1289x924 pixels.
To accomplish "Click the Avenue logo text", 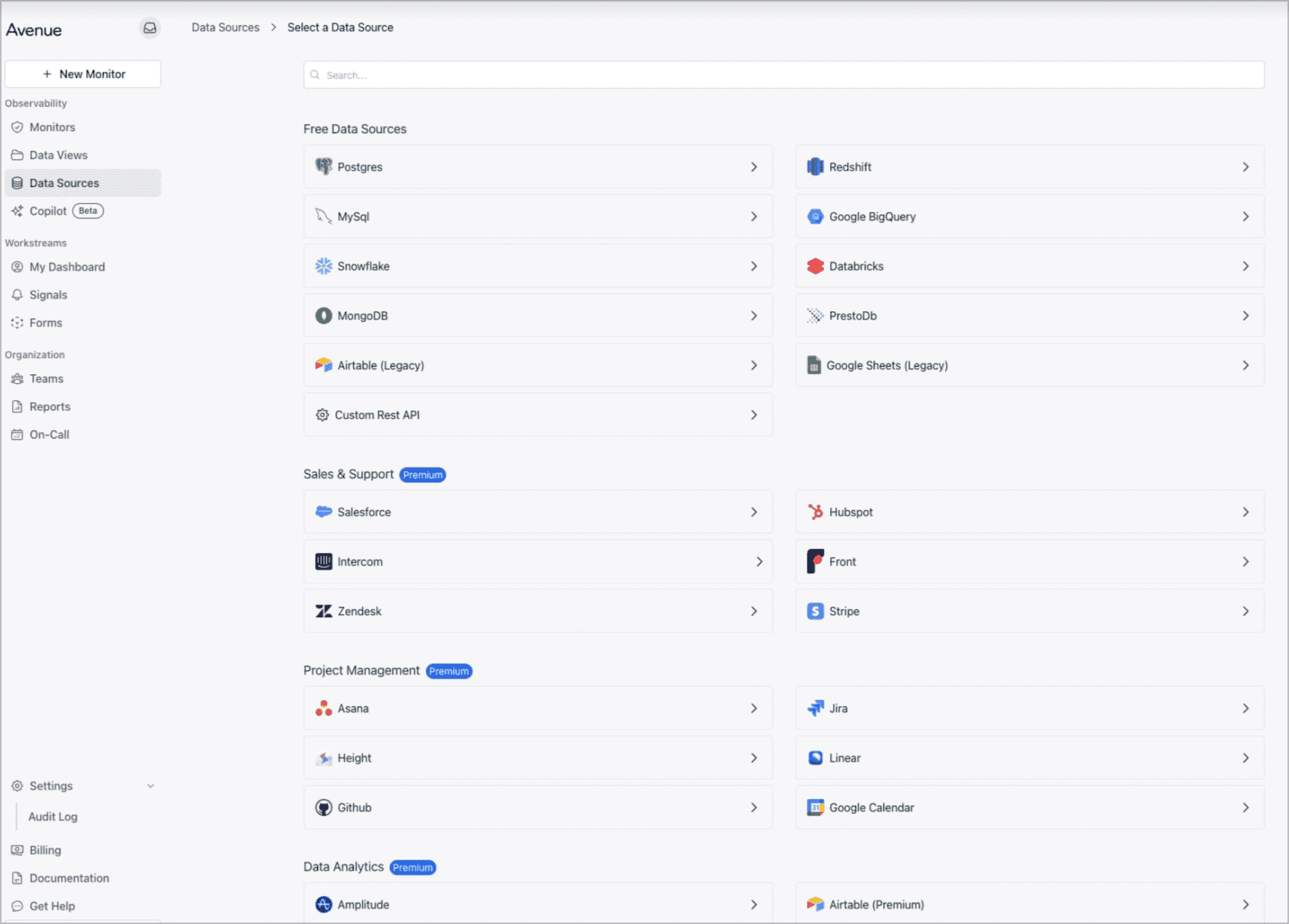I will click(34, 30).
